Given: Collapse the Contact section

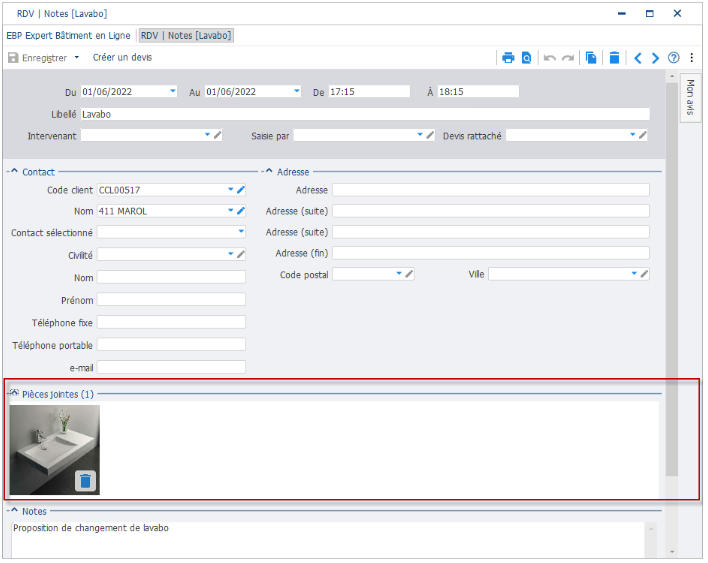Looking at the screenshot, I should 14,171.
